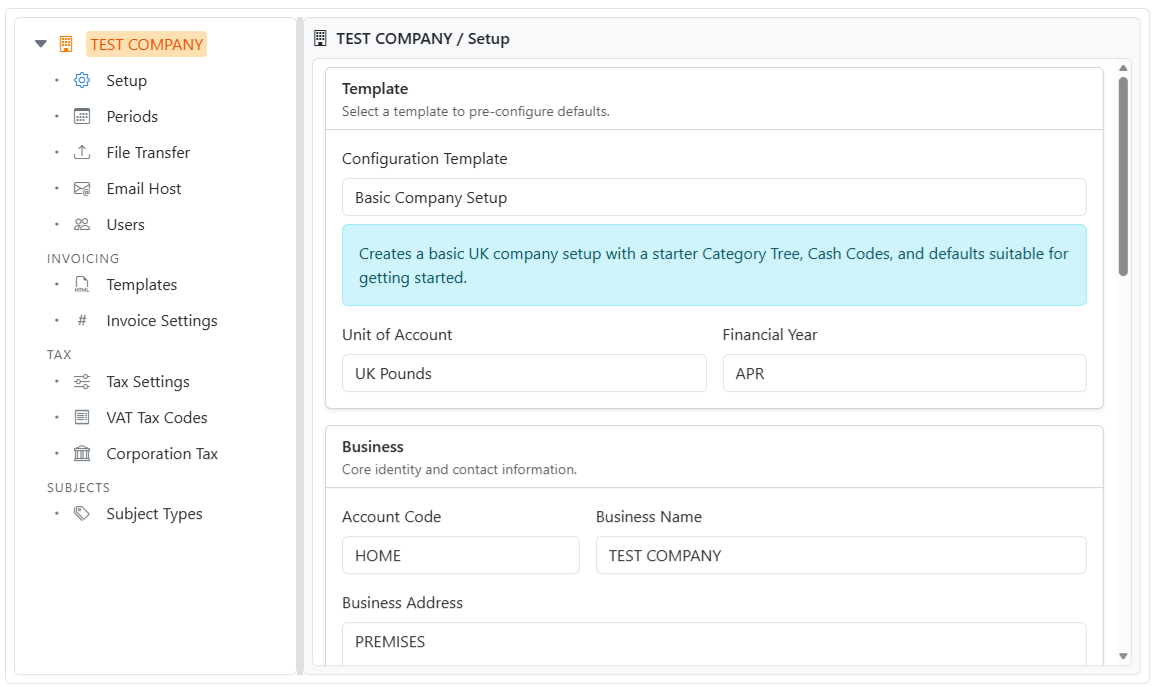Screen dimensions: 1153x687
Task: Click the Users people icon
Action: 82,224
